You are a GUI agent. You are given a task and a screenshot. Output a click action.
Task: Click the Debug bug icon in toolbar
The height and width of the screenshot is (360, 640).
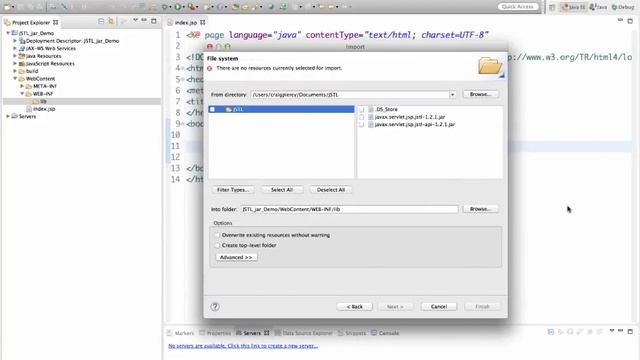pyautogui.click(x=164, y=7)
